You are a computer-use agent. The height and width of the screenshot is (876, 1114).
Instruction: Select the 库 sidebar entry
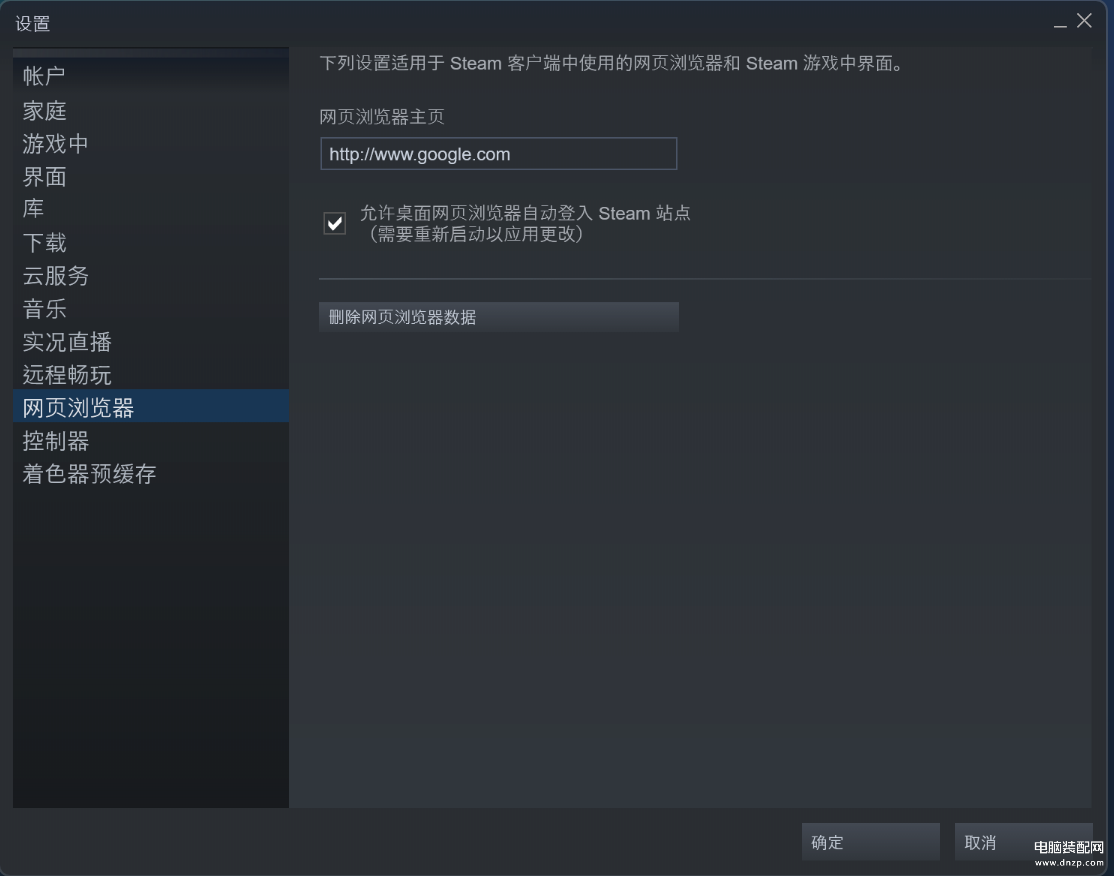[33, 209]
